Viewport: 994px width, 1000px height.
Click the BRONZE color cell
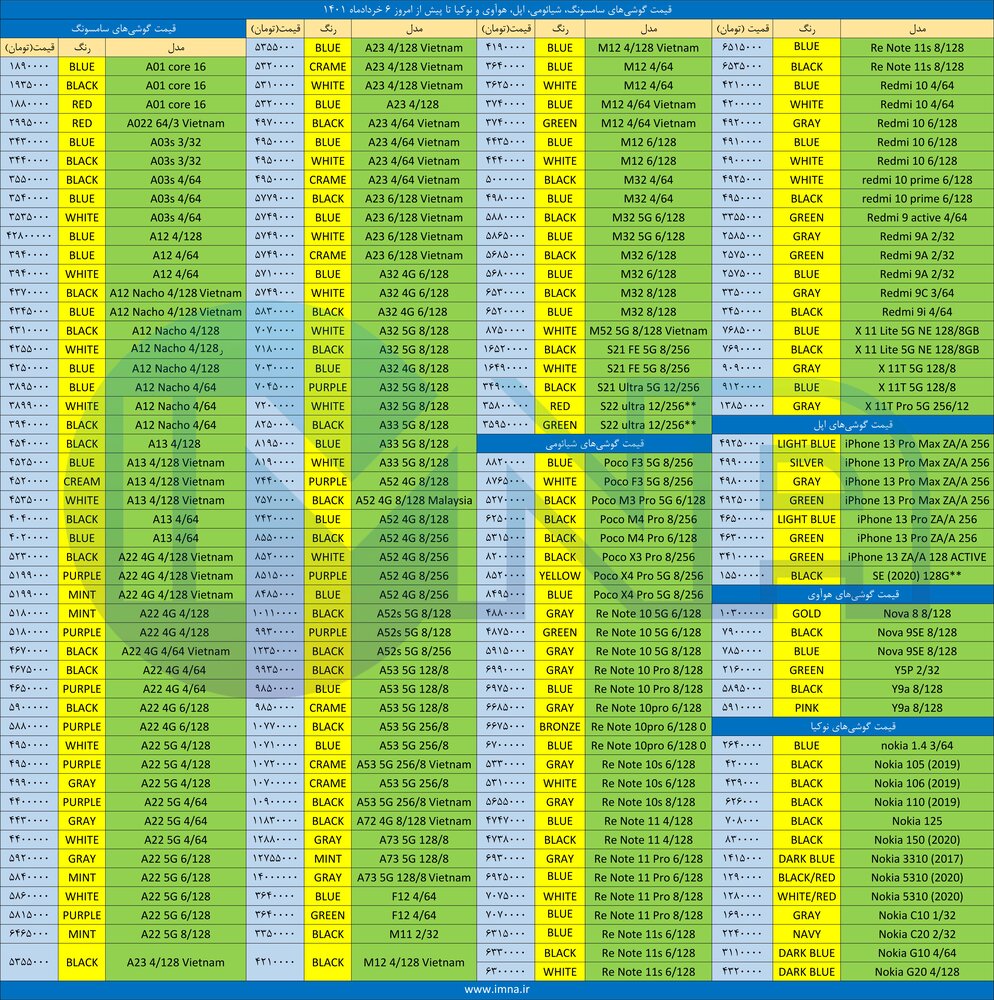(x=560, y=727)
